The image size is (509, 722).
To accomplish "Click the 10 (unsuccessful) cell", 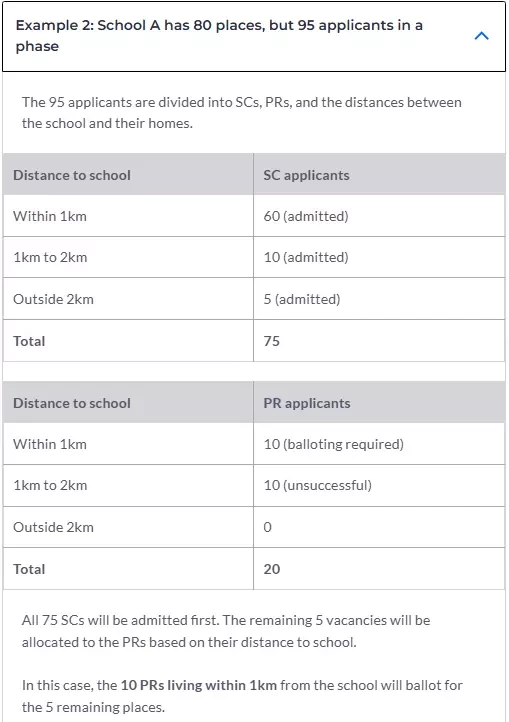I will (379, 485).
